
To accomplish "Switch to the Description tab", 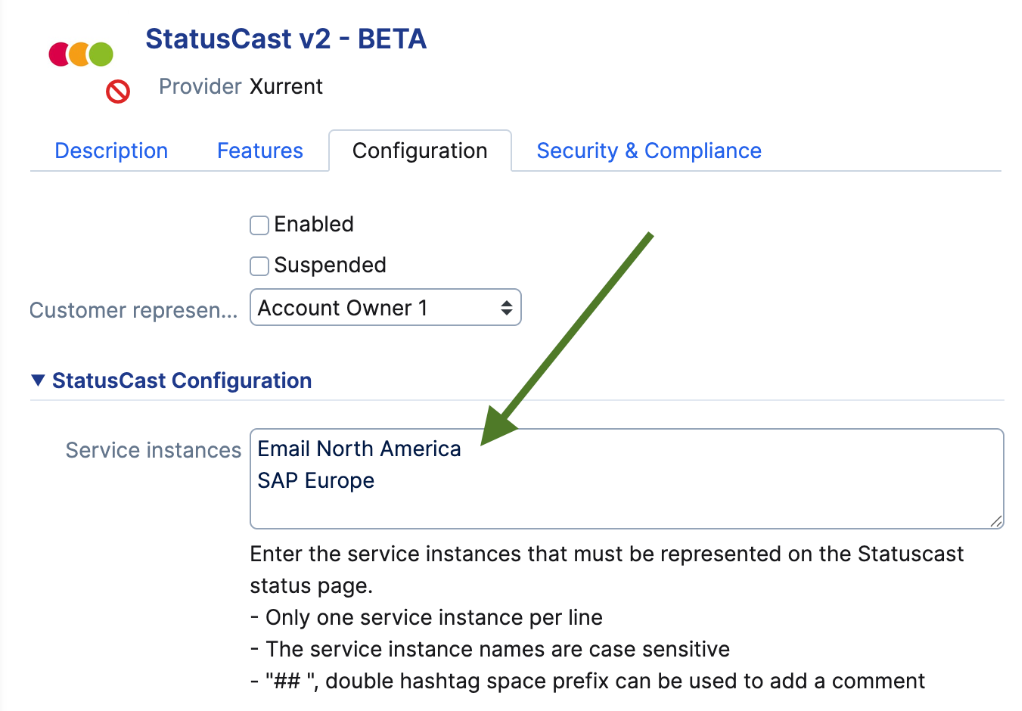I will (111, 151).
